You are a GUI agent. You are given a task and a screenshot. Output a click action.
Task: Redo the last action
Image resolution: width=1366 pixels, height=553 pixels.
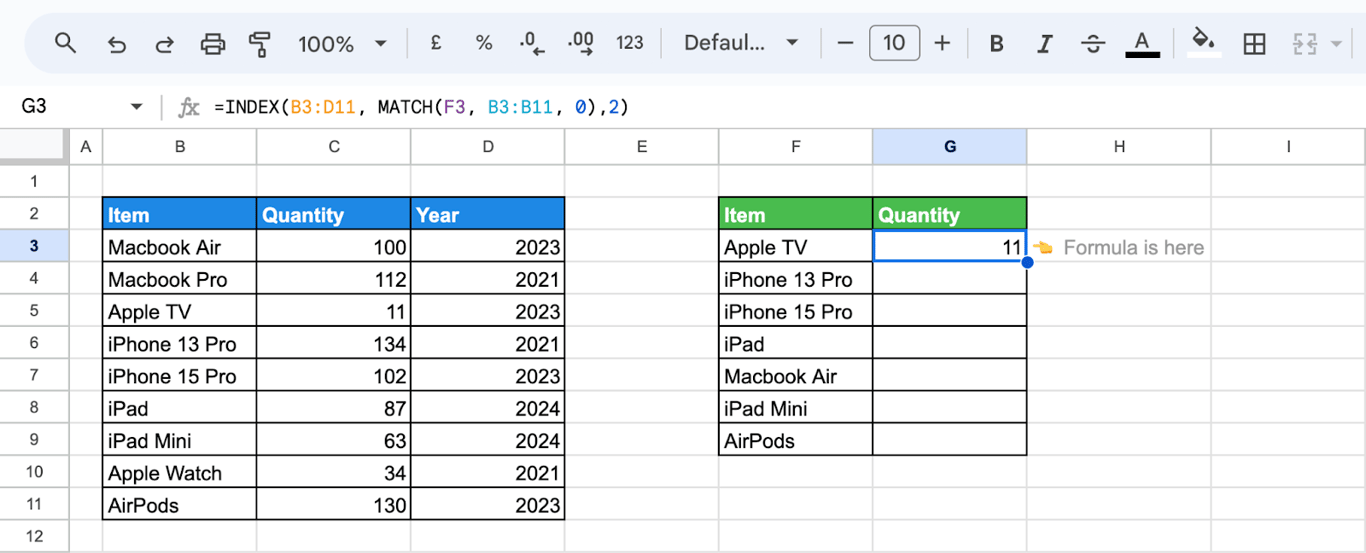coord(164,44)
